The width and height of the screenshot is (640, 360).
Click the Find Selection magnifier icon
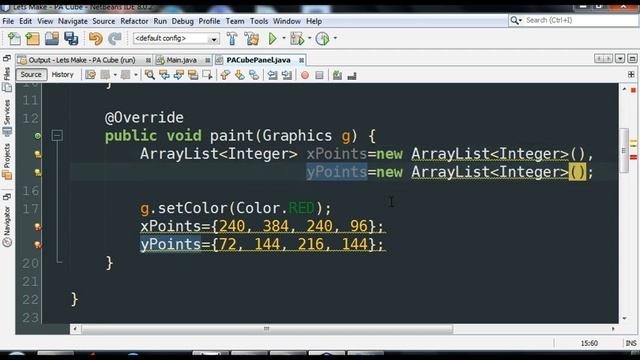[x=150, y=75]
